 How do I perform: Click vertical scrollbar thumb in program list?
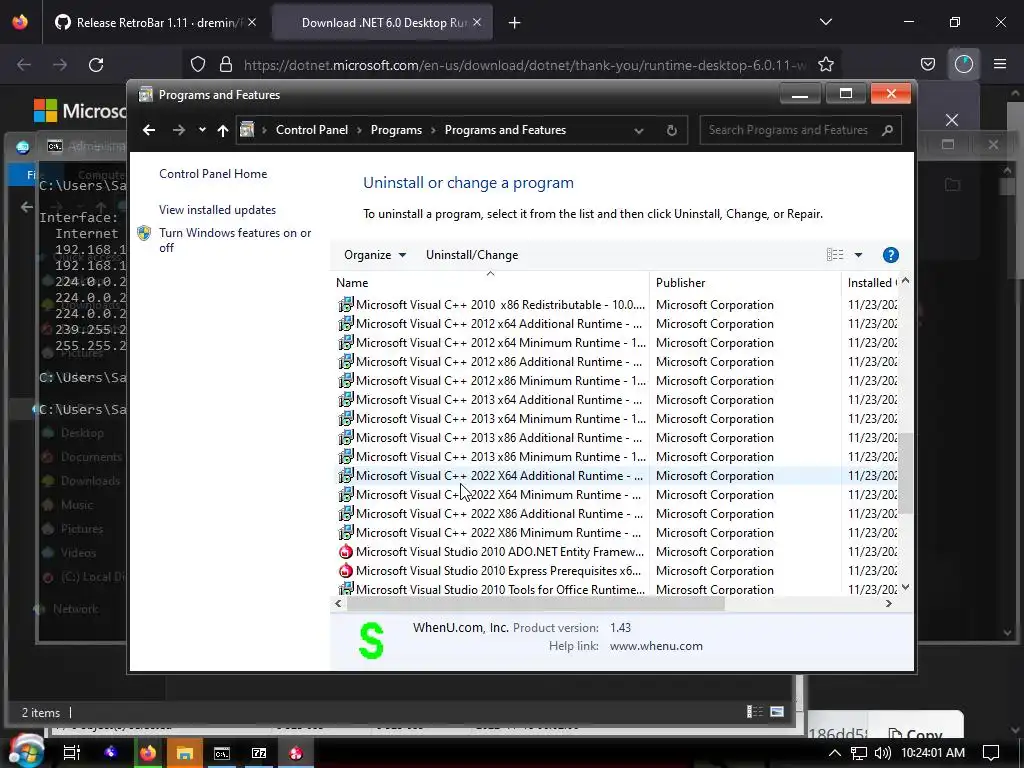point(905,473)
